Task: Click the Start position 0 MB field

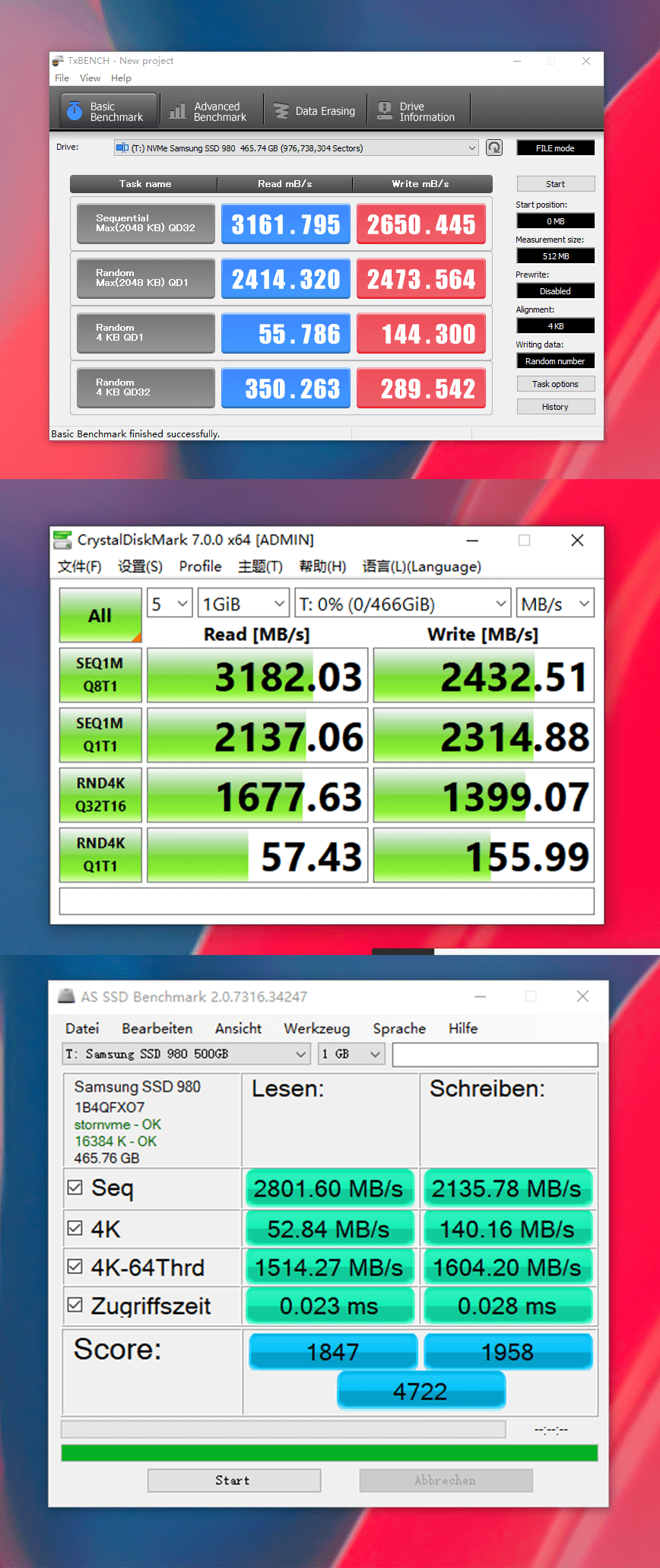Action: click(555, 221)
